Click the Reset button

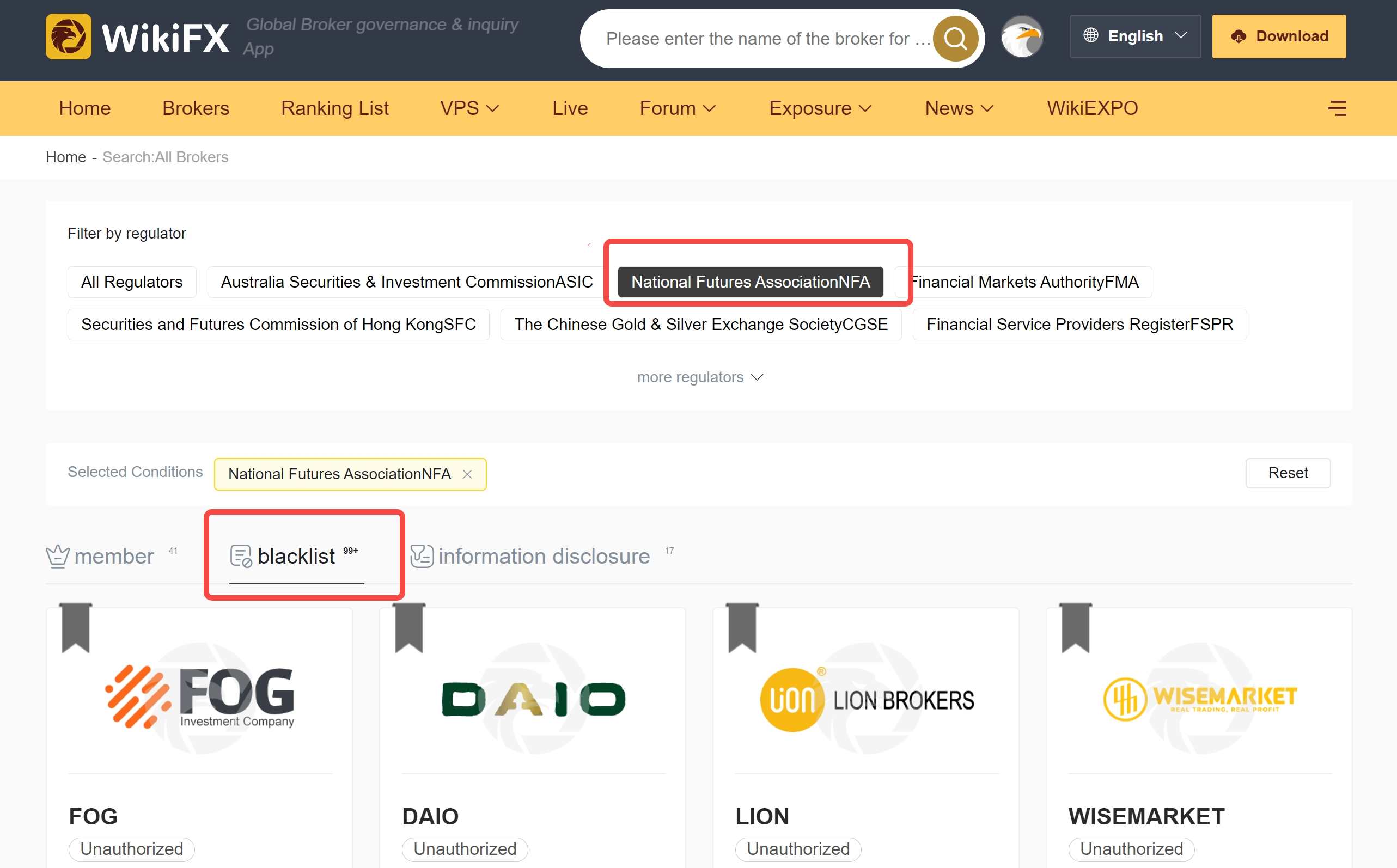coord(1288,473)
